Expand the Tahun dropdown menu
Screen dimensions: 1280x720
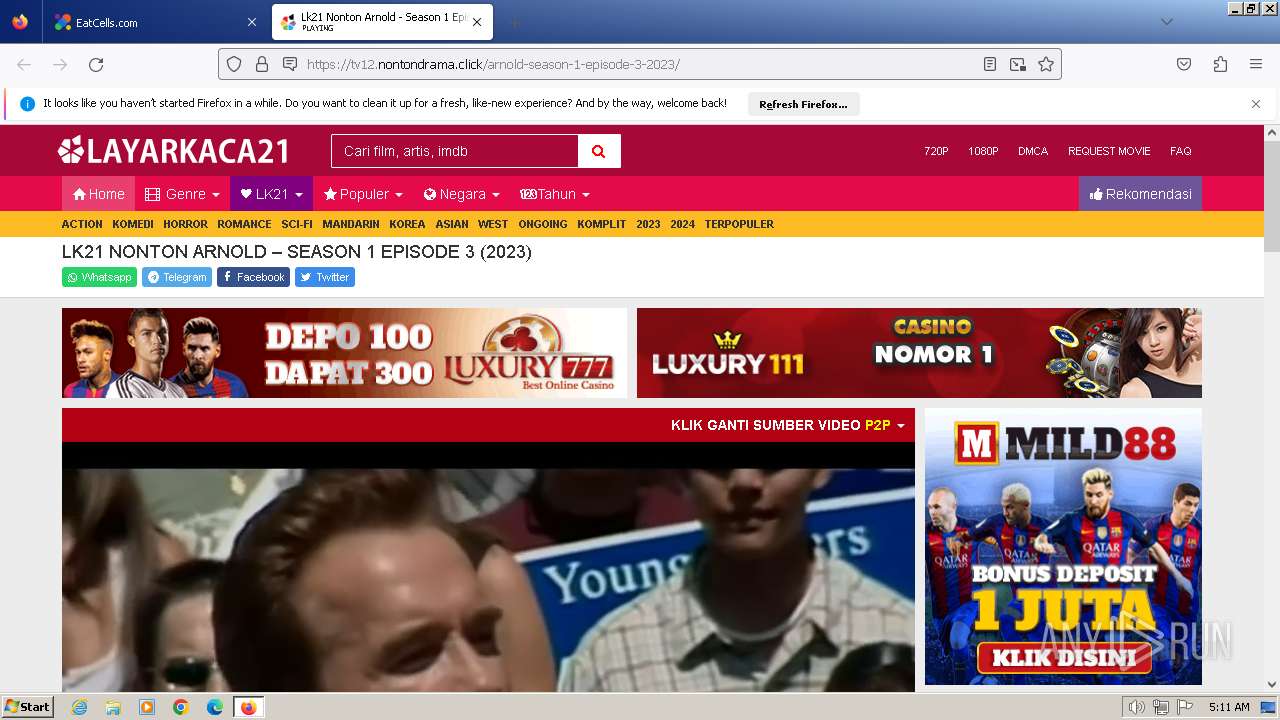pos(555,194)
